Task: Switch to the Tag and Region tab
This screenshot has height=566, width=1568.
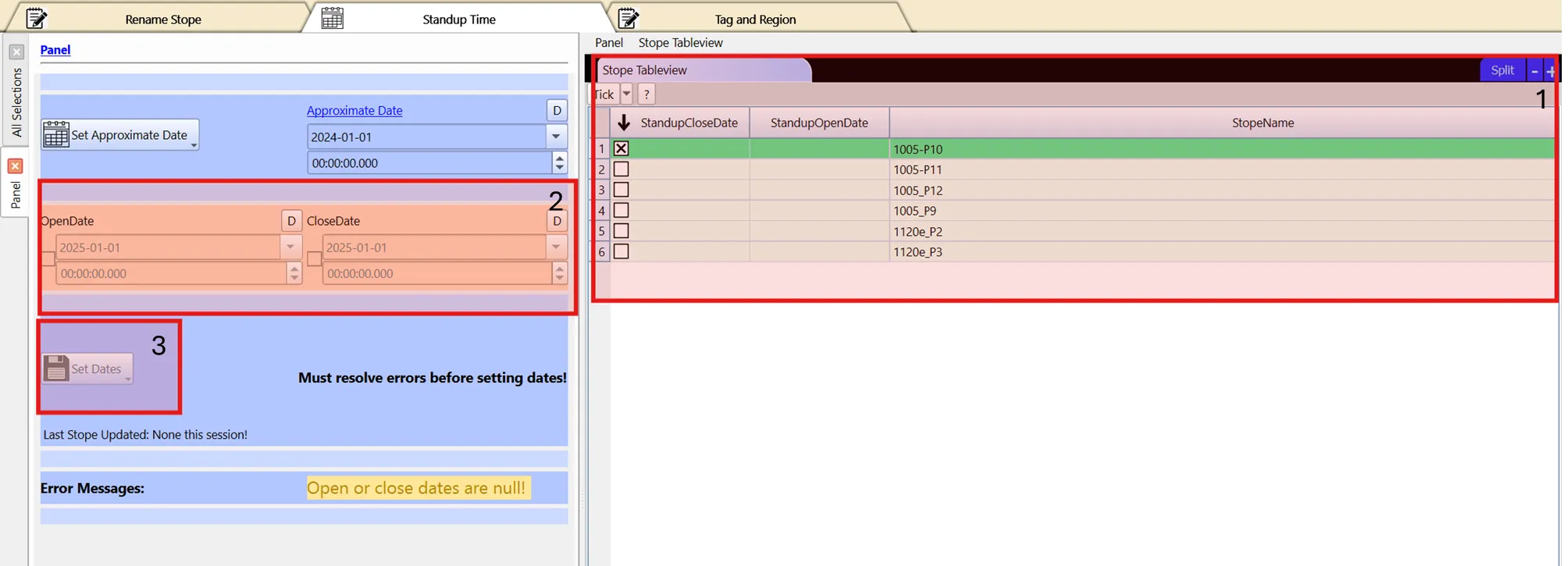Action: click(x=754, y=20)
